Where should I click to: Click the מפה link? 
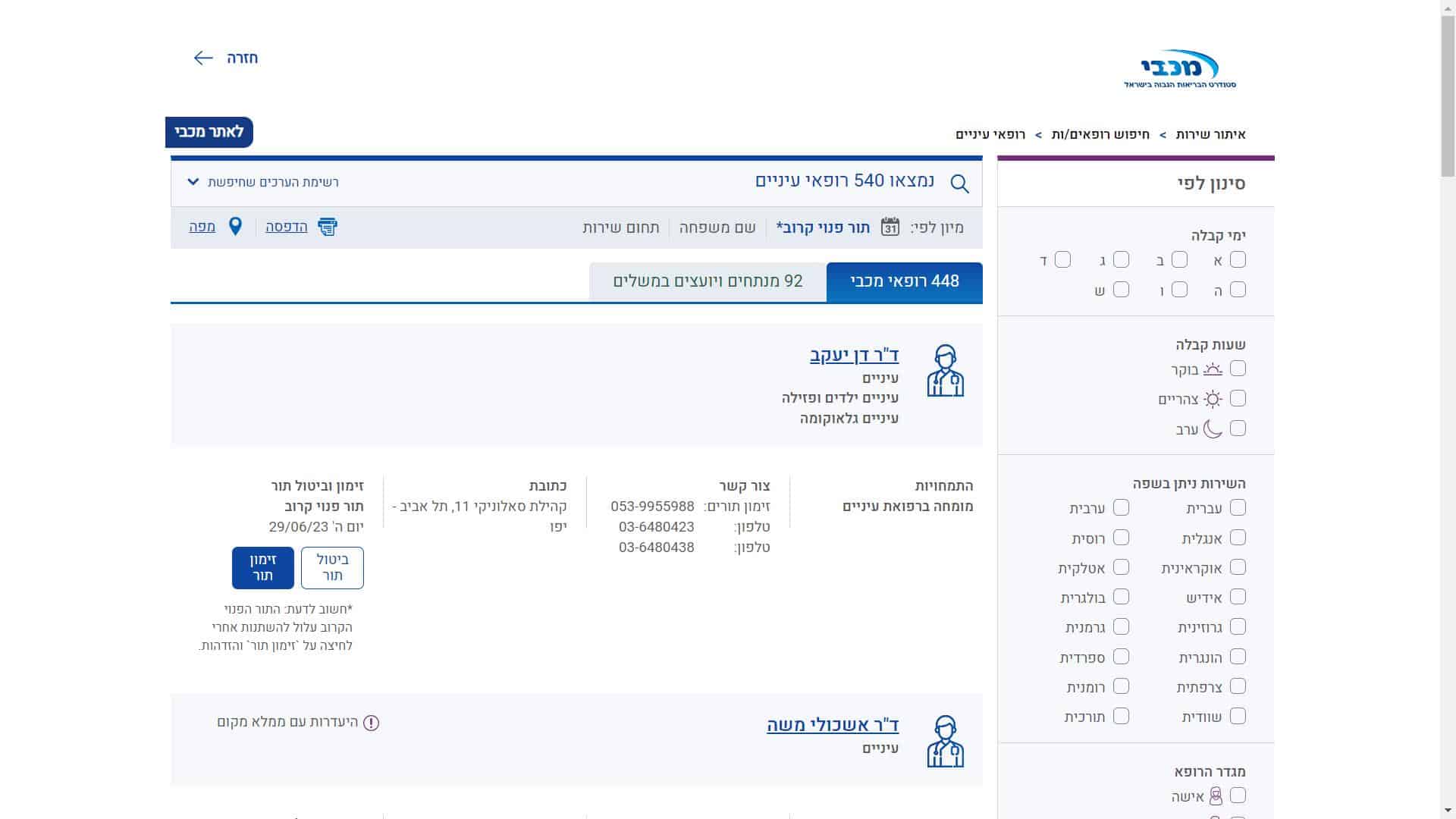[x=202, y=227]
